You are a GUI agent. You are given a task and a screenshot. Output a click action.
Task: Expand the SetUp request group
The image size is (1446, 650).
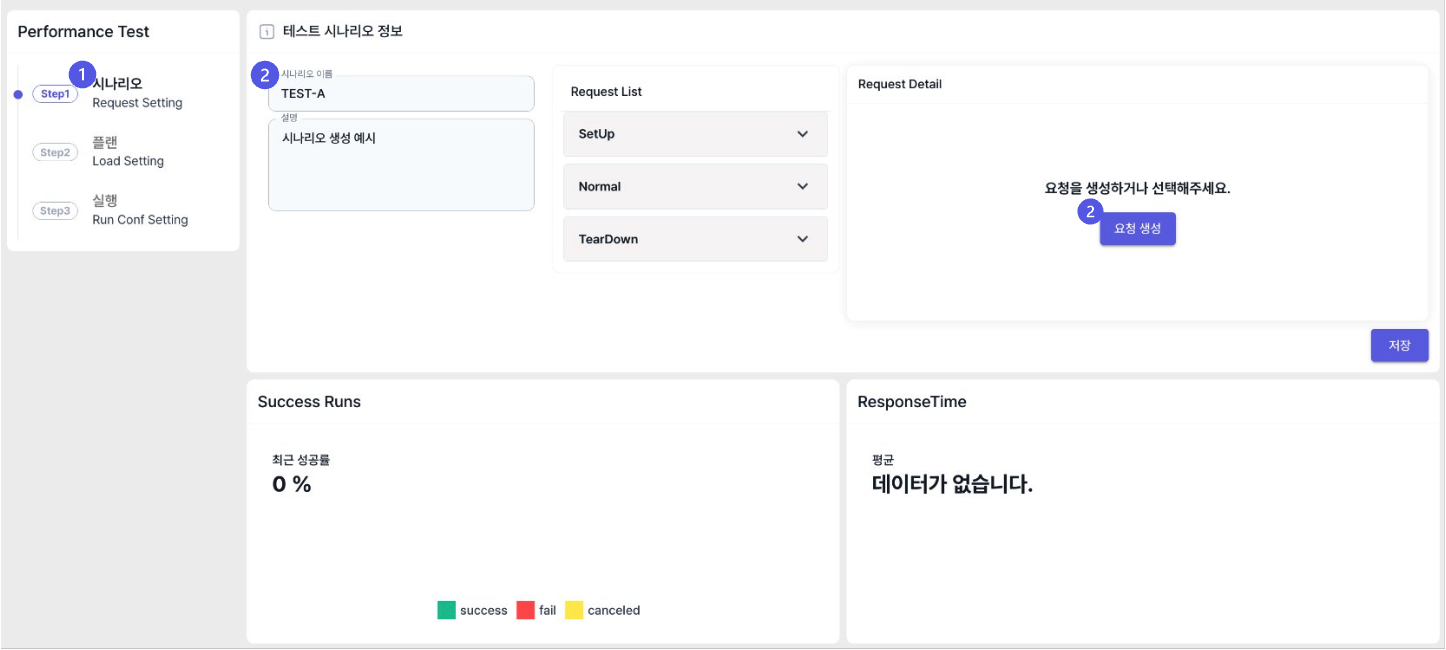[802, 134]
